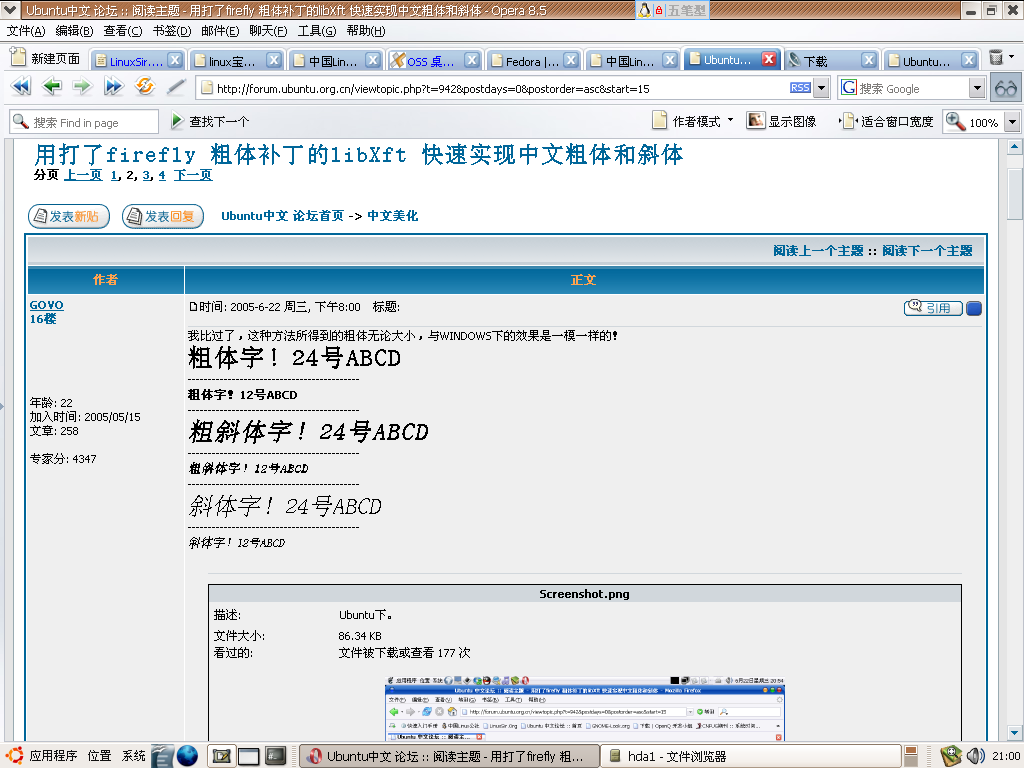
Task: Open the 编辑 menu
Action: tap(74, 31)
